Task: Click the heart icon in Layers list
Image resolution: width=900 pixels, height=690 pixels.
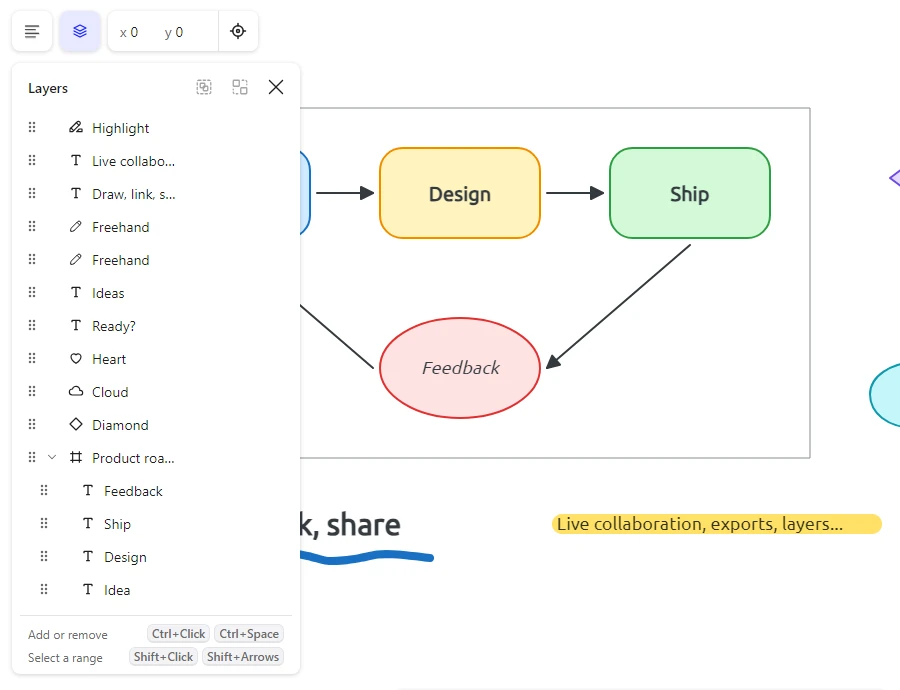Action: point(76,359)
